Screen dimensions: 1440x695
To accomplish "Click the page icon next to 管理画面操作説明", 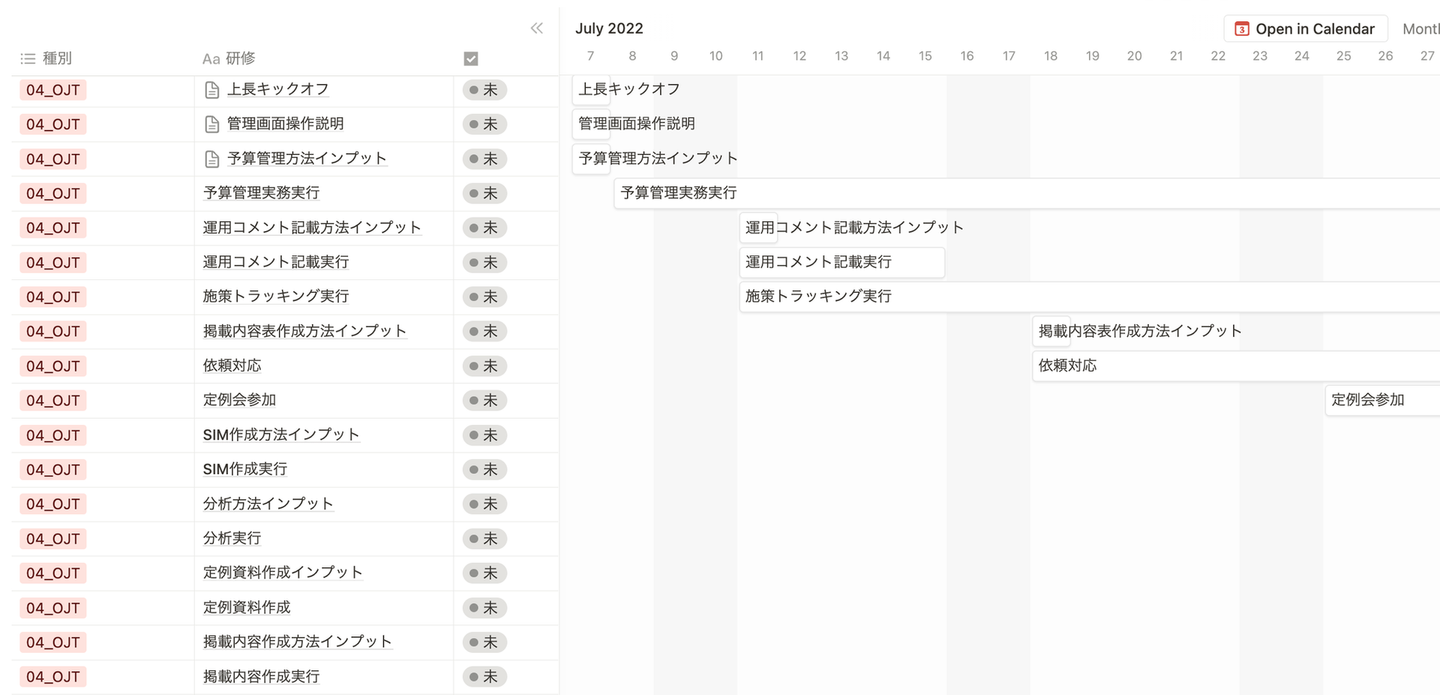I will pos(212,124).
